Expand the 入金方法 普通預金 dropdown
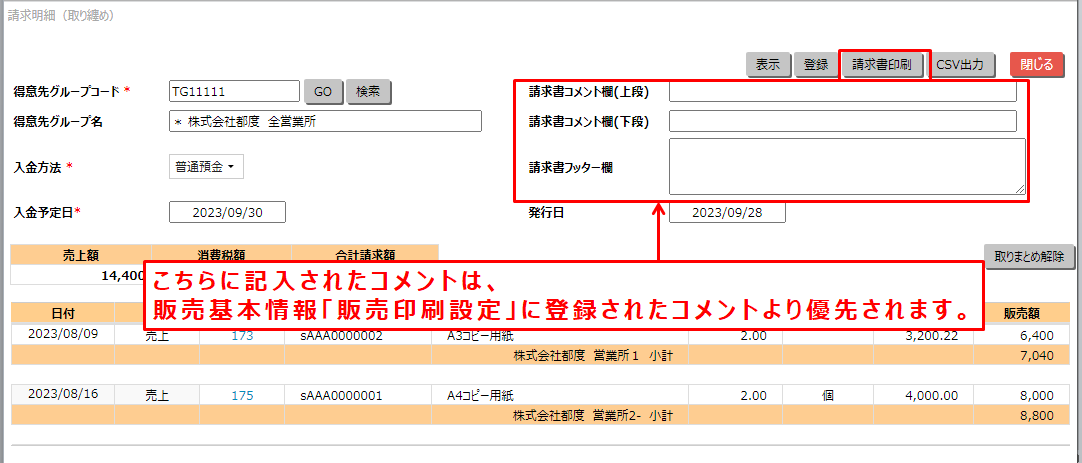This screenshot has width=1082, height=463. tap(206, 167)
